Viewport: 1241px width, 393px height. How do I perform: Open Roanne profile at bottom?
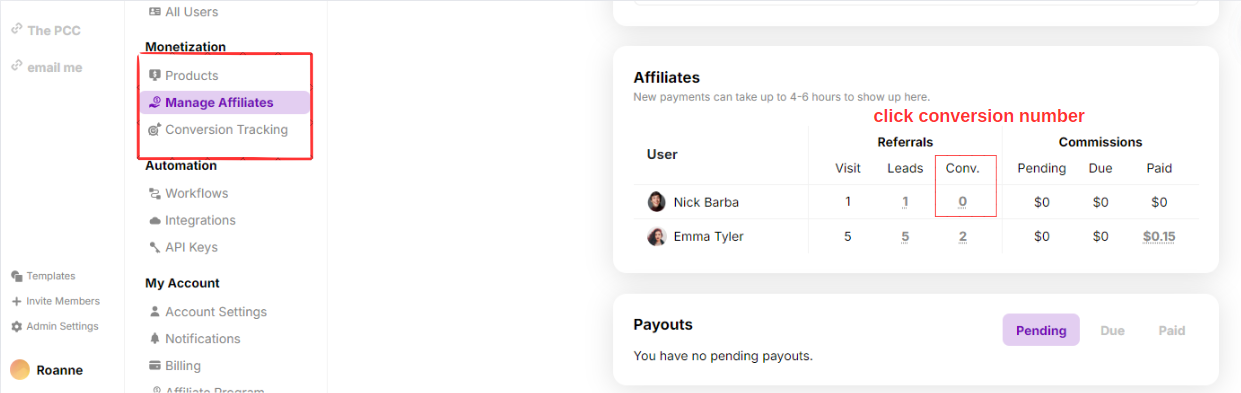tap(47, 370)
